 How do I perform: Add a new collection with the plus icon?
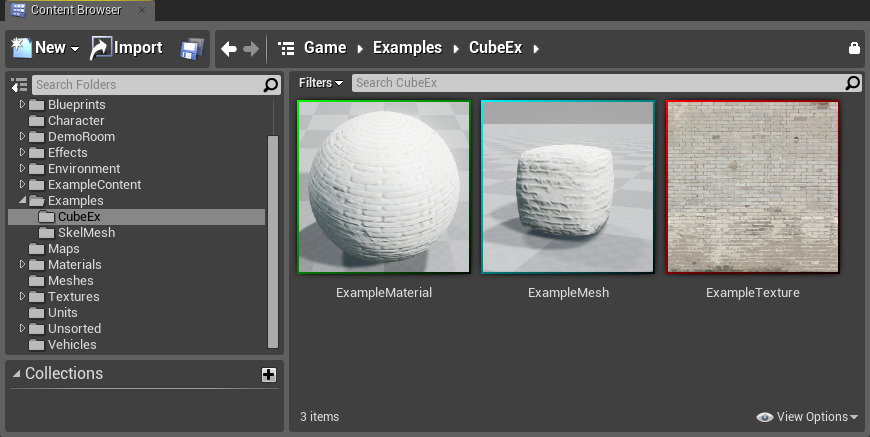pos(268,374)
